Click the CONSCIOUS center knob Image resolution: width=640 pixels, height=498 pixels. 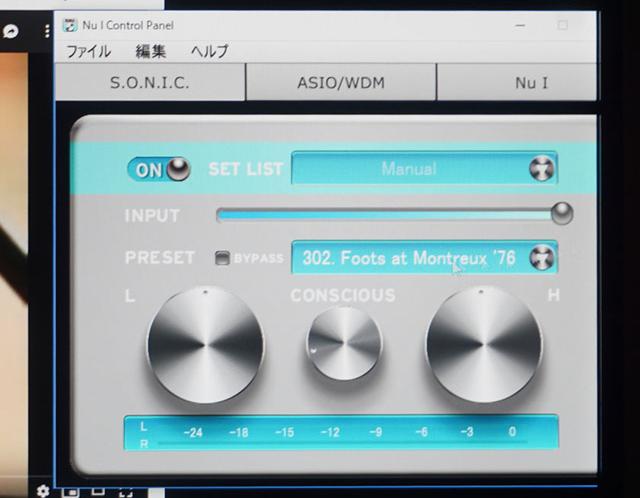click(x=344, y=343)
